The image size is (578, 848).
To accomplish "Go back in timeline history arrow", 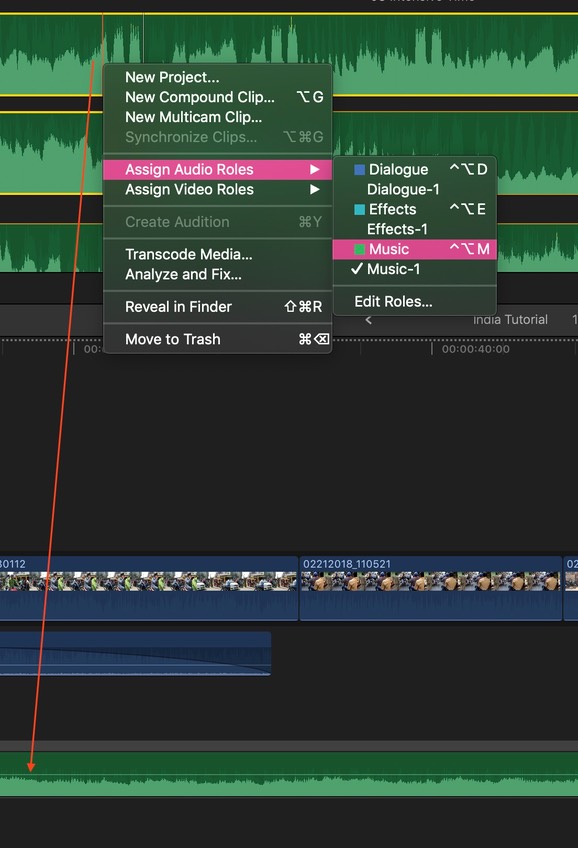I will tap(369, 320).
